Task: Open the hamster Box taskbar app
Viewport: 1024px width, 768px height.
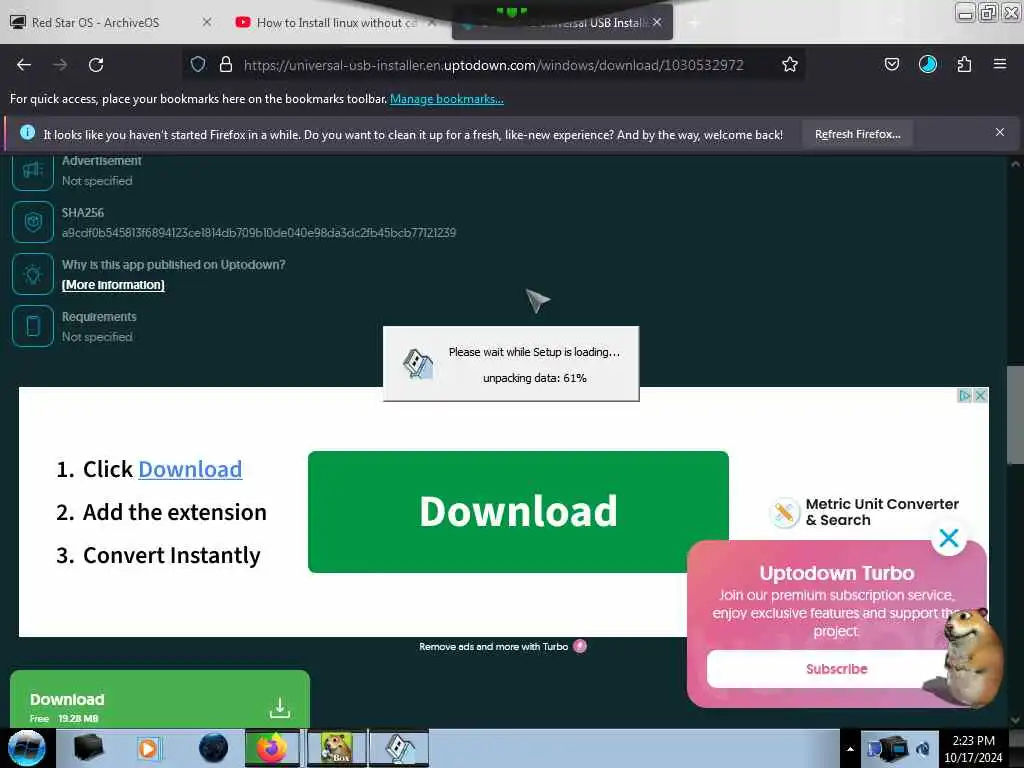Action: pos(336,748)
